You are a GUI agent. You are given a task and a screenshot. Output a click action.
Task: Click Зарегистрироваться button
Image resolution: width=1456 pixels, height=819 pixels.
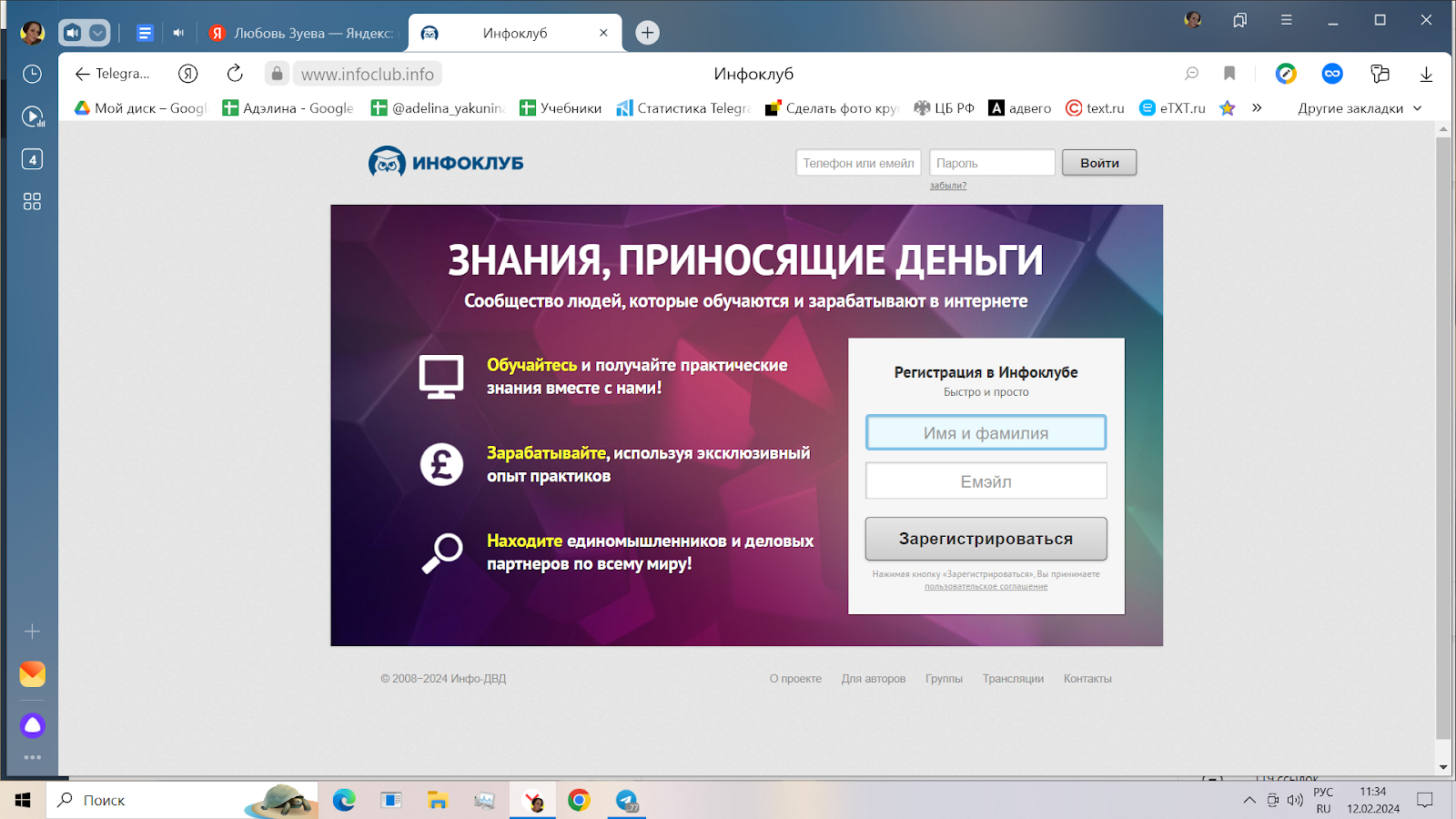(x=986, y=539)
